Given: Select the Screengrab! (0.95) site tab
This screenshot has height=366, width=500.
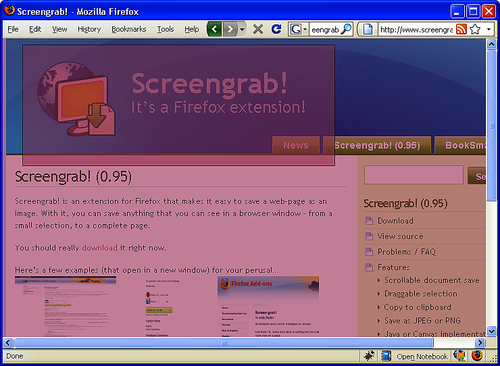Looking at the screenshot, I should (377, 145).
